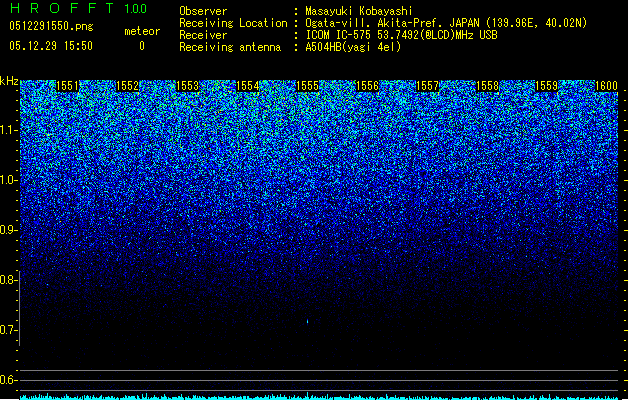
Task: Click the 1552 time marker
Action: pyautogui.click(x=127, y=86)
